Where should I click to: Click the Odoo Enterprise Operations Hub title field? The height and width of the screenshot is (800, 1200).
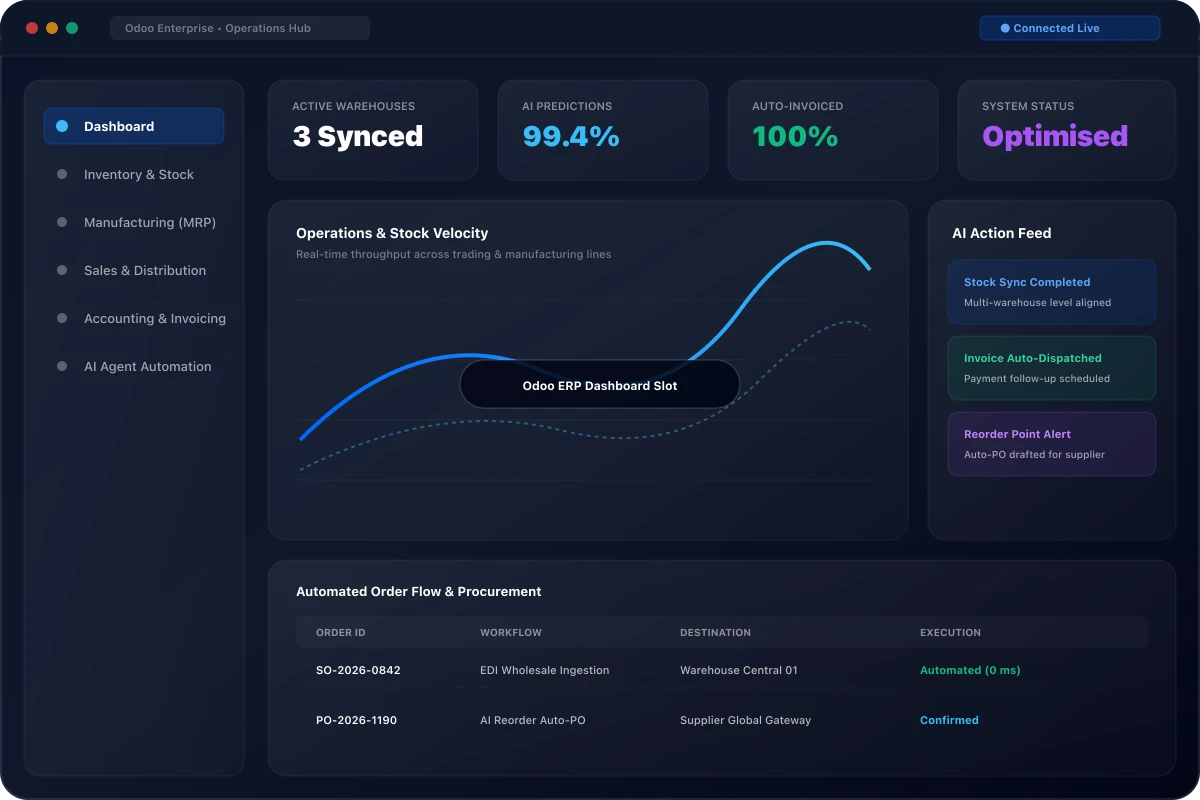pyautogui.click(x=240, y=28)
